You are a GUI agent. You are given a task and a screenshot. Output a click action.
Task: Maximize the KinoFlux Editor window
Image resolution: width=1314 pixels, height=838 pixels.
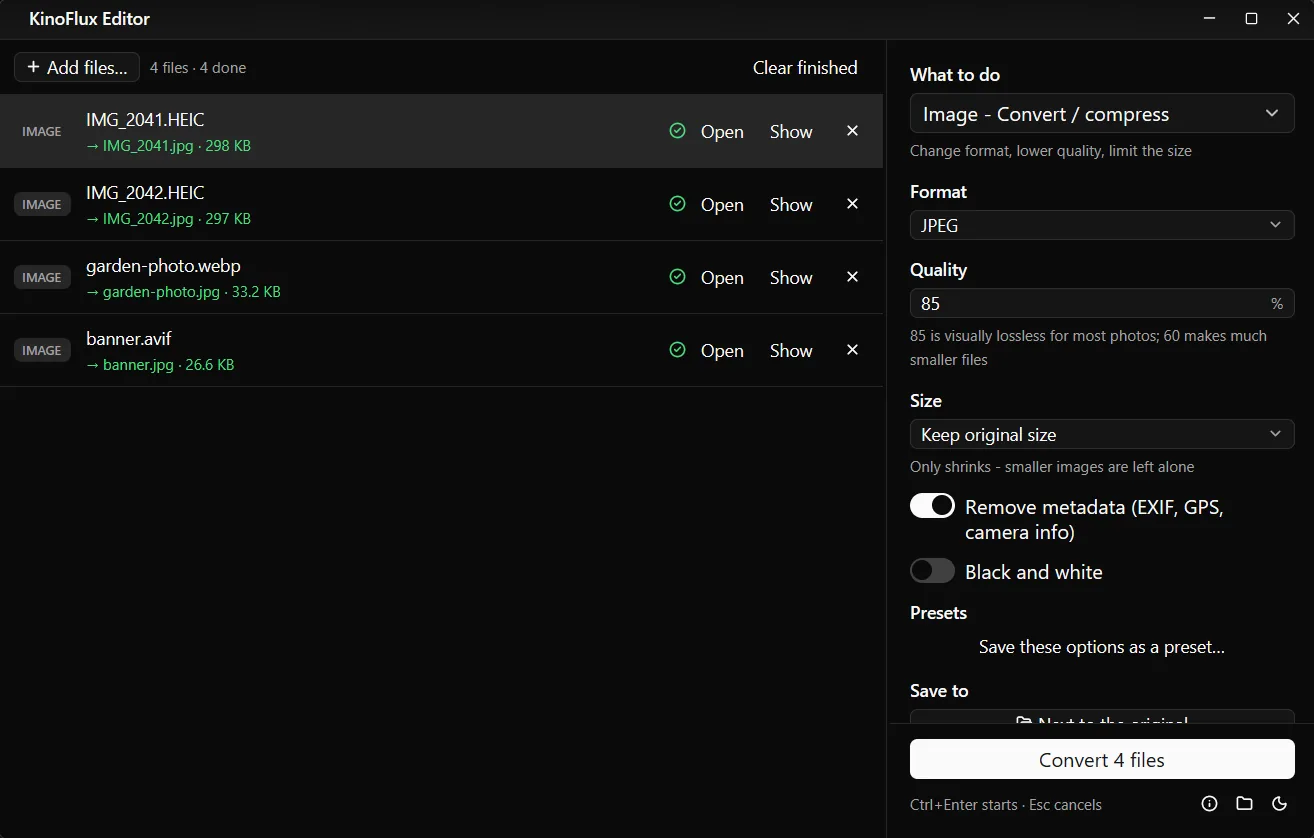click(1251, 19)
